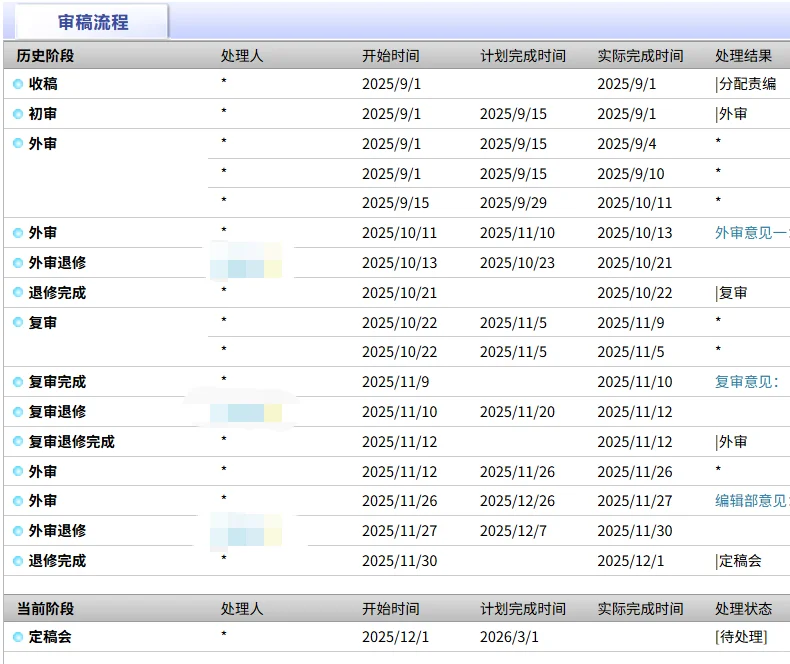Select the 初审 stage label
This screenshot has width=790, height=664.
43,114
